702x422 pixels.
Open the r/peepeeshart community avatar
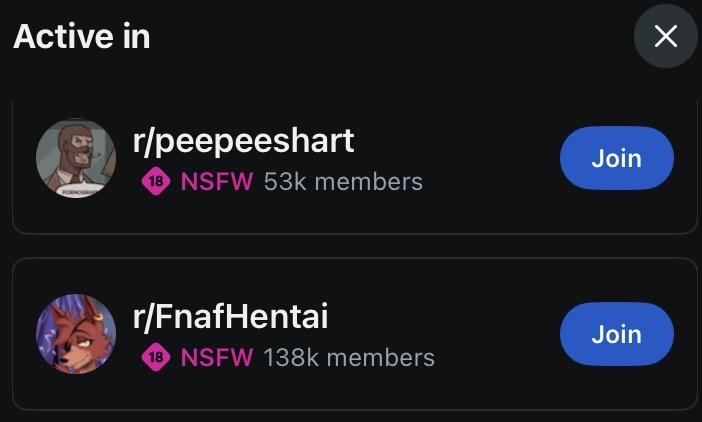(x=76, y=158)
